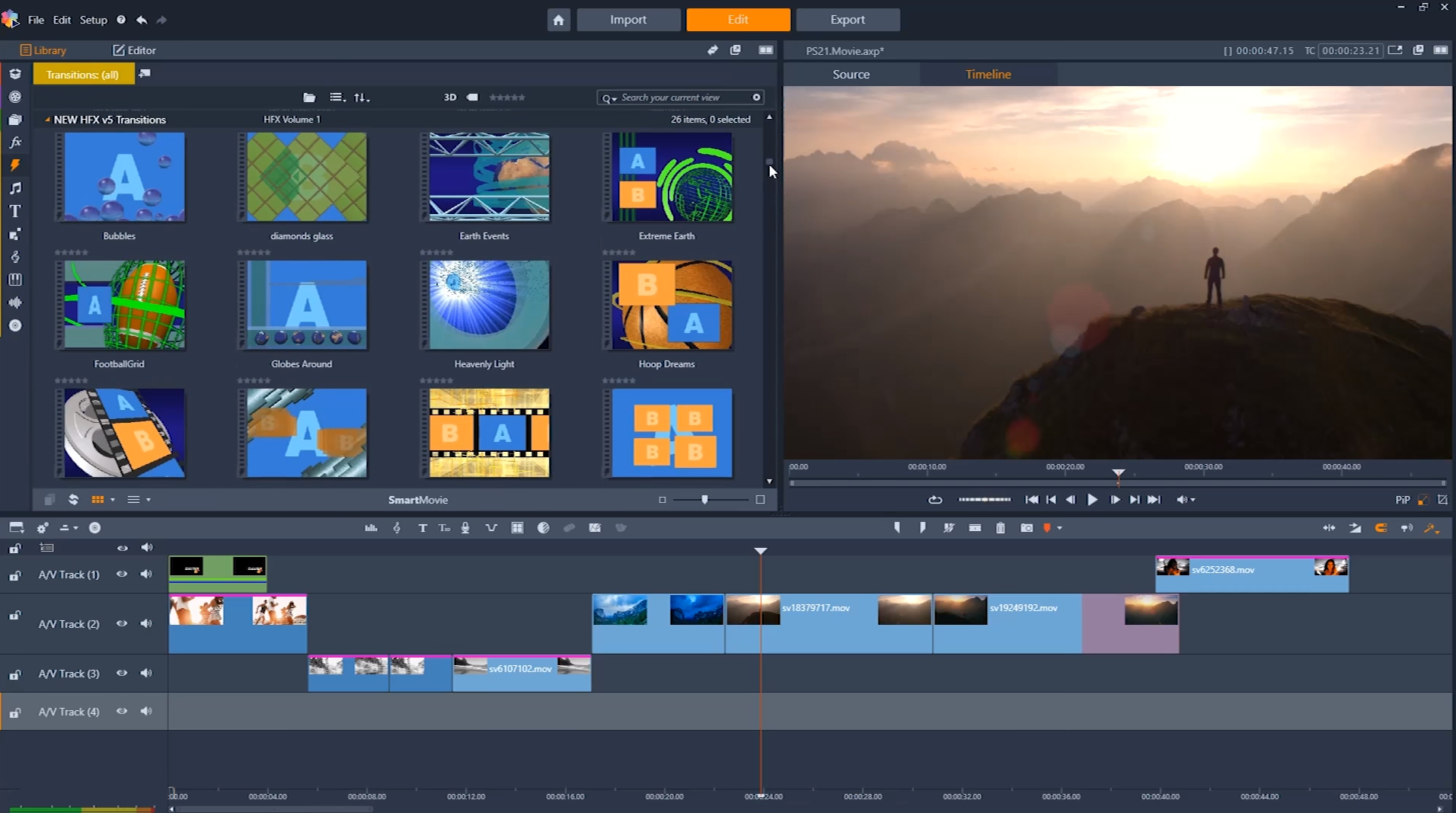Hide A/V Track (1) video
This screenshot has width=1456, height=813.
pyautogui.click(x=122, y=575)
